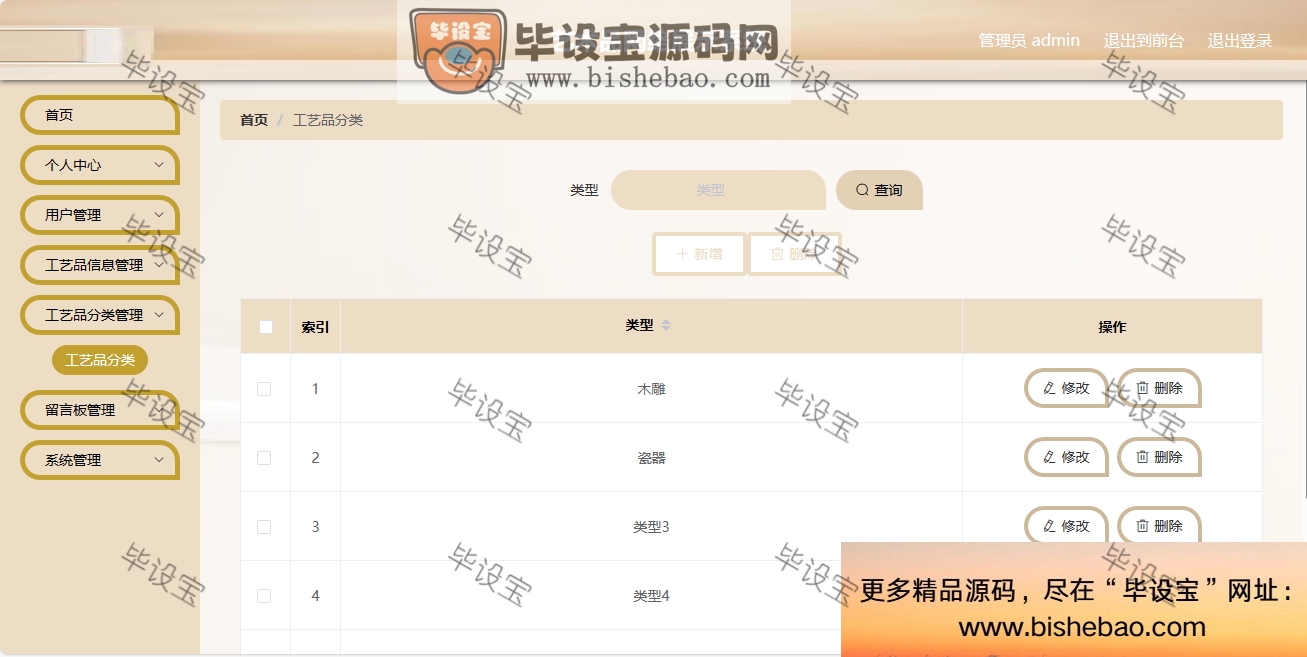Click the search magnifier icon in 查询
The height and width of the screenshot is (657, 1307).
(x=862, y=190)
